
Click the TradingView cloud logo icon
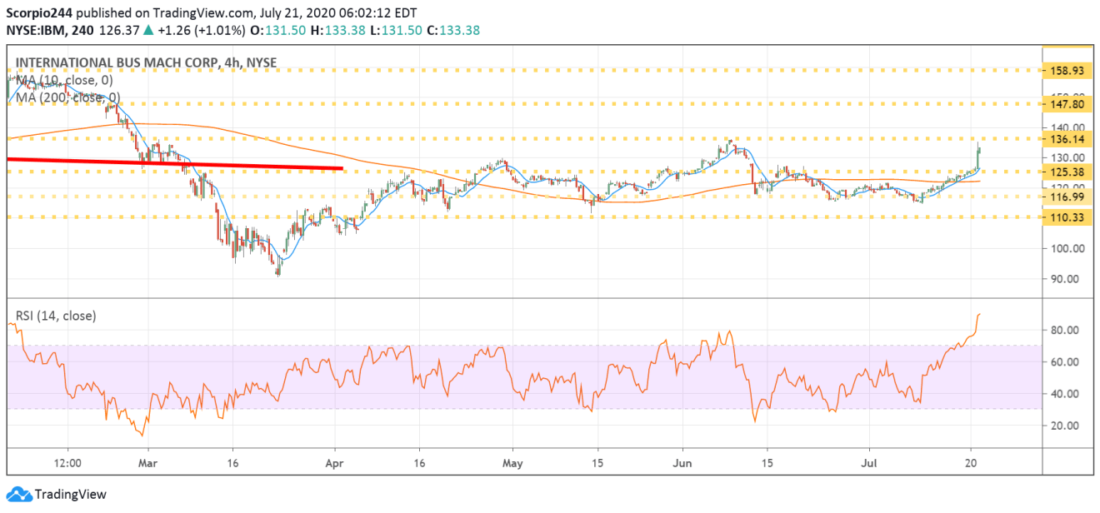point(18,494)
